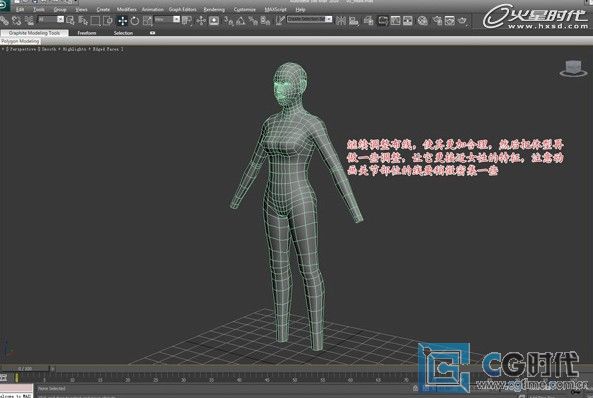Click the ViewCube in the viewport
This screenshot has height=398, width=593.
(x=573, y=68)
